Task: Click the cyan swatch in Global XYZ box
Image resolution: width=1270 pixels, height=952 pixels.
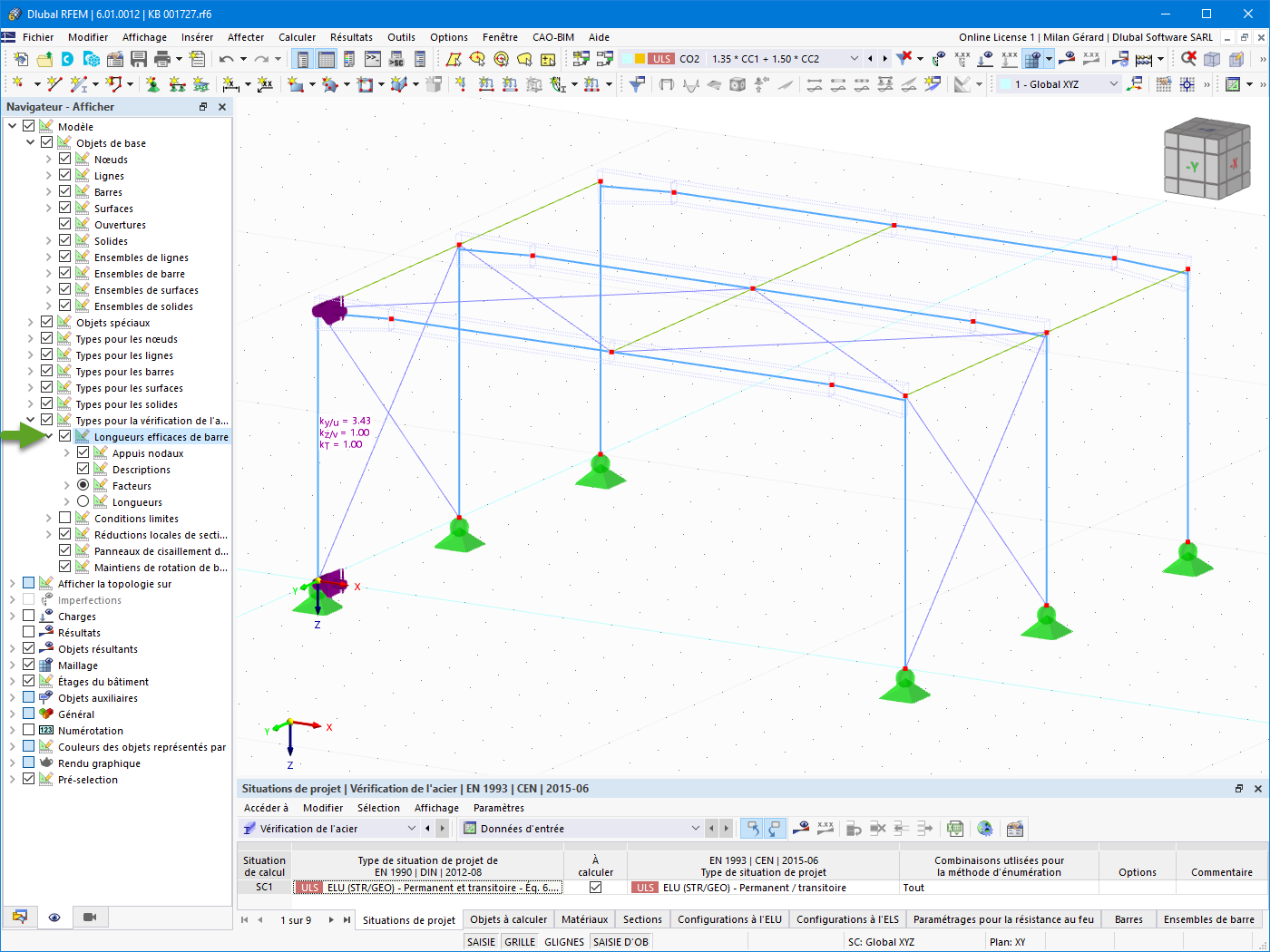Action: click(x=1005, y=84)
